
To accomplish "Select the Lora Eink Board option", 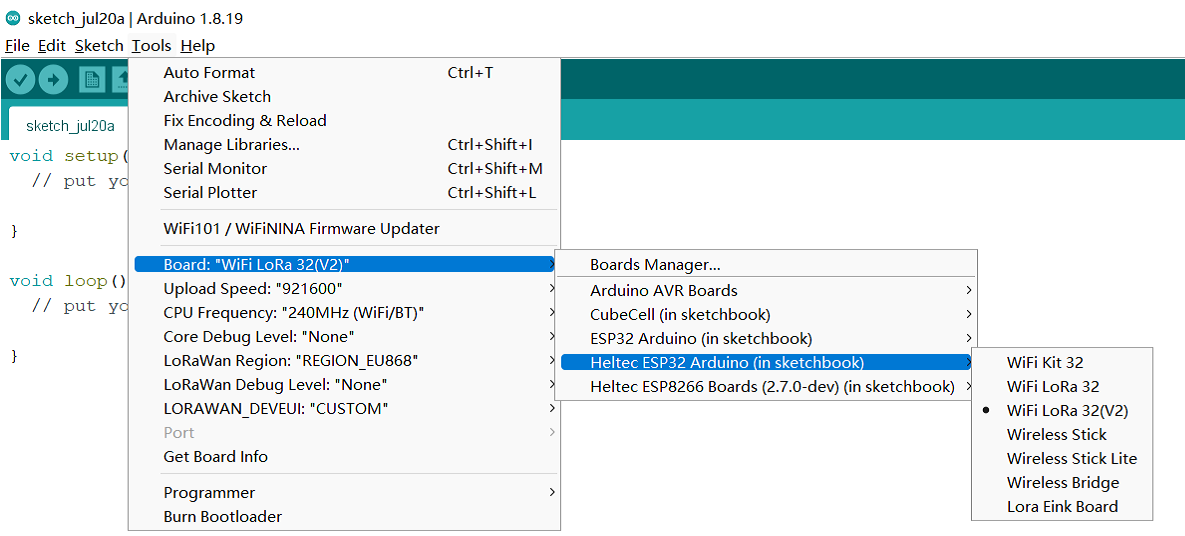I will [1062, 506].
